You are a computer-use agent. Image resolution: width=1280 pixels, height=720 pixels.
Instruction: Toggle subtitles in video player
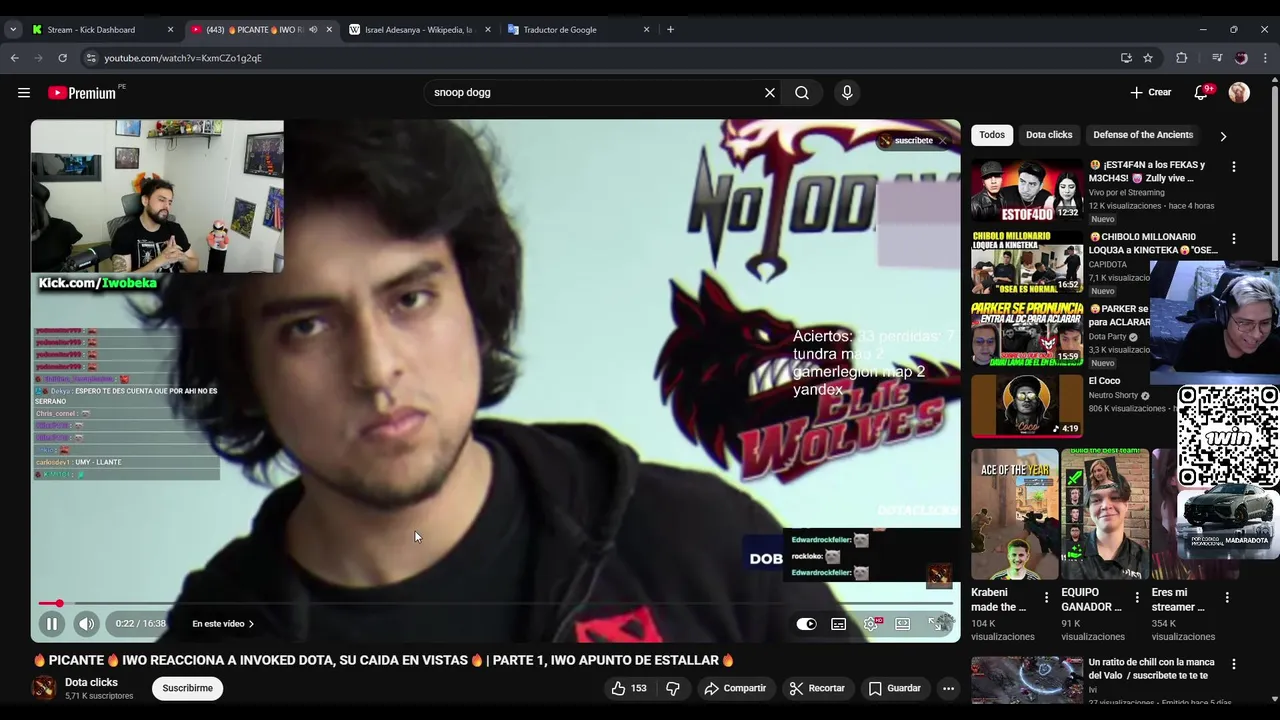(x=839, y=624)
